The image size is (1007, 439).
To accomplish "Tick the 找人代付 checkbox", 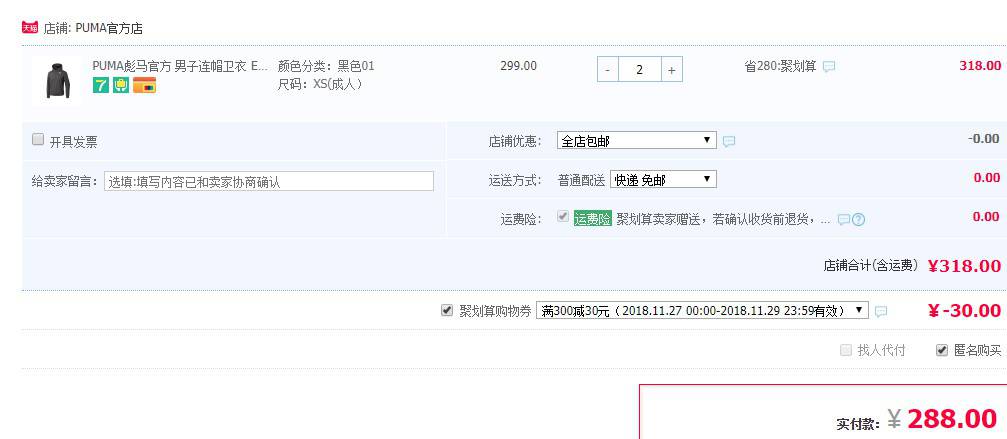I will click(846, 350).
